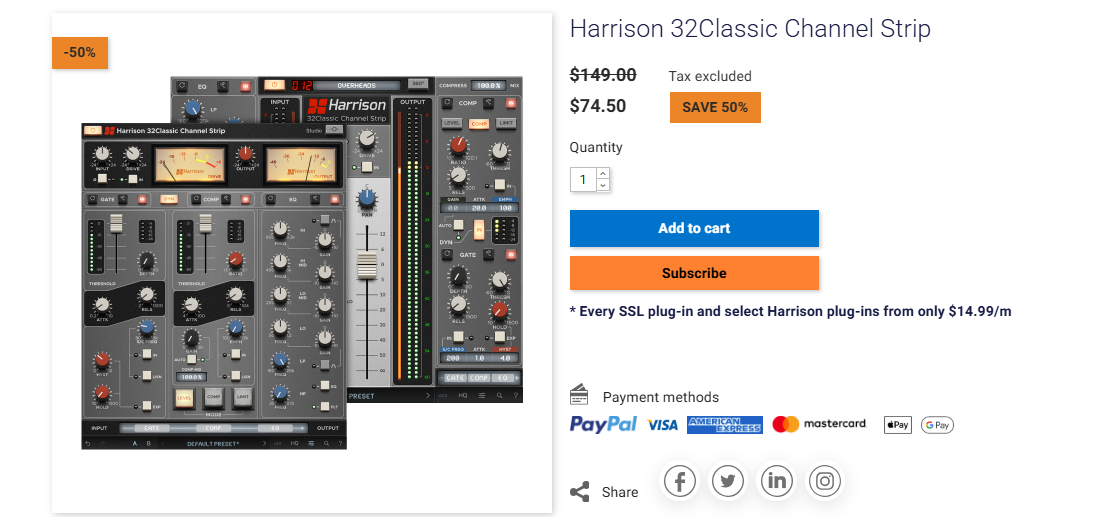
Task: Click the SSL plug-in subscription note
Action: point(791,311)
